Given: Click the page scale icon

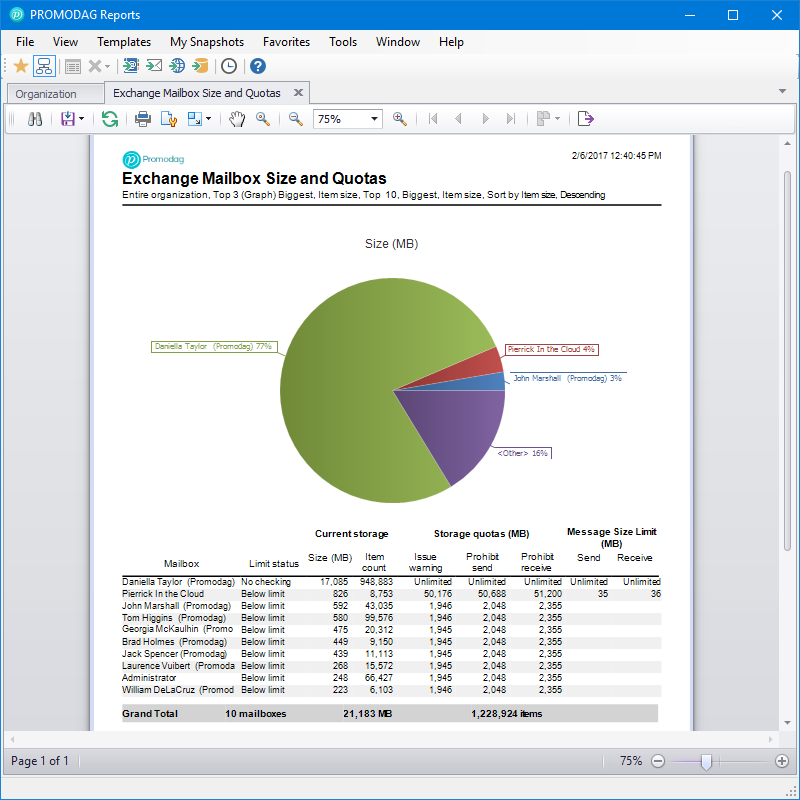Looking at the screenshot, I should coord(195,119).
